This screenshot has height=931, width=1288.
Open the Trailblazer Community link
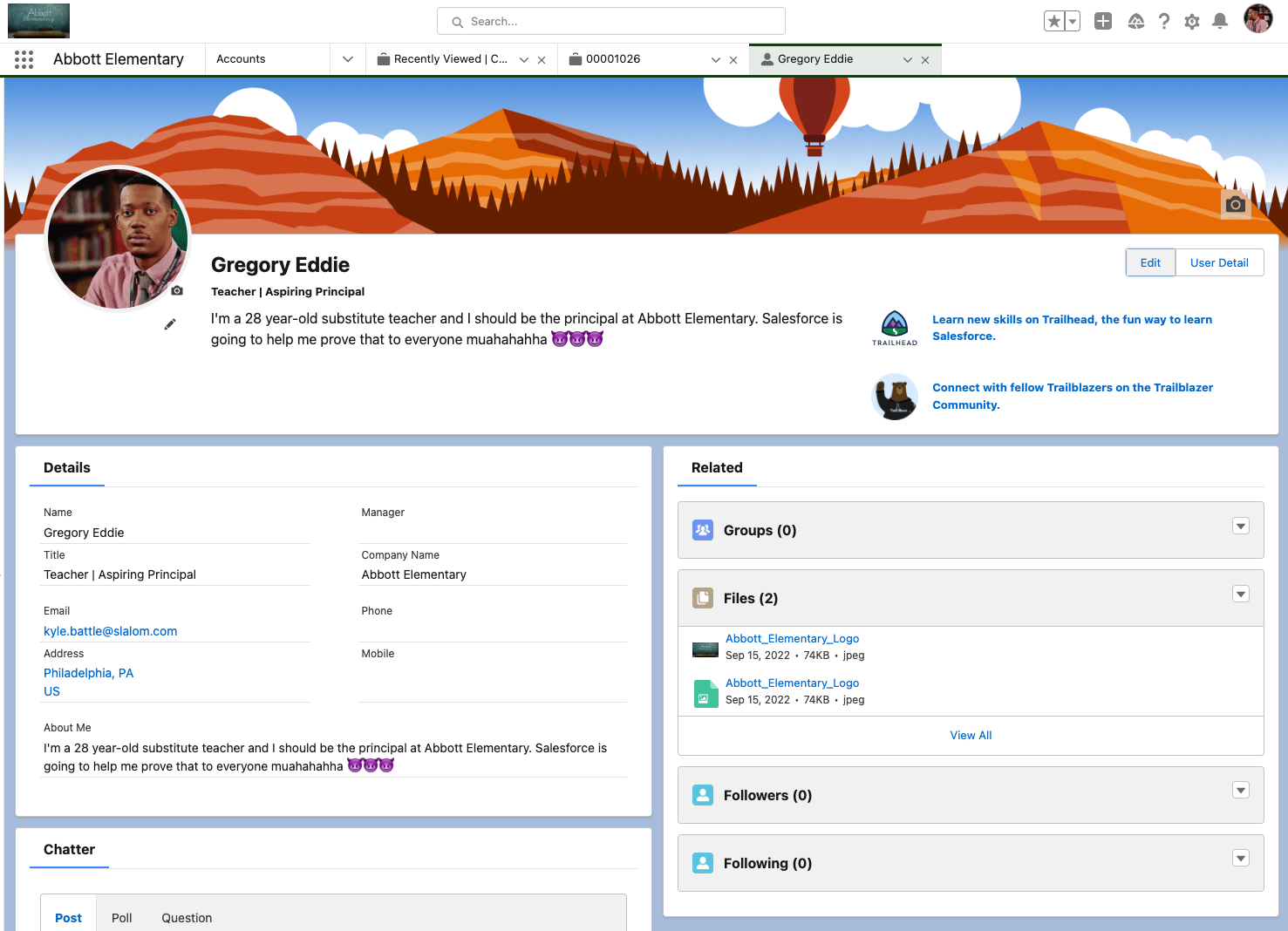1073,396
